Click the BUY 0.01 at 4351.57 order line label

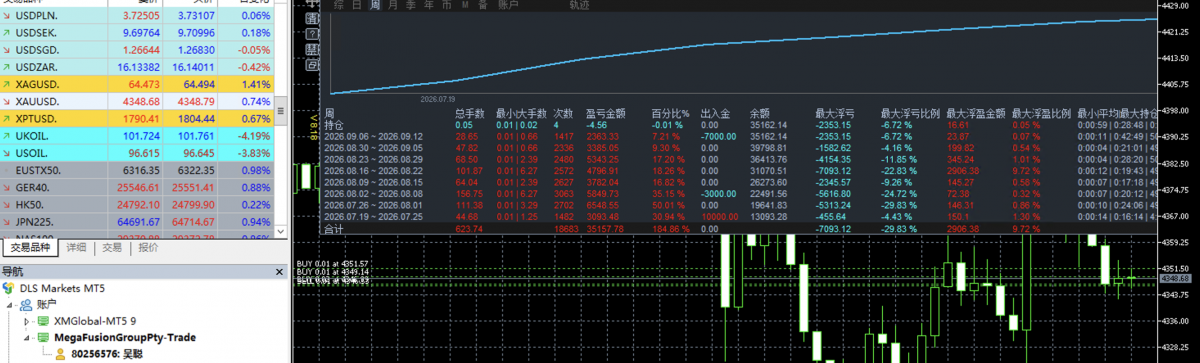(x=333, y=263)
